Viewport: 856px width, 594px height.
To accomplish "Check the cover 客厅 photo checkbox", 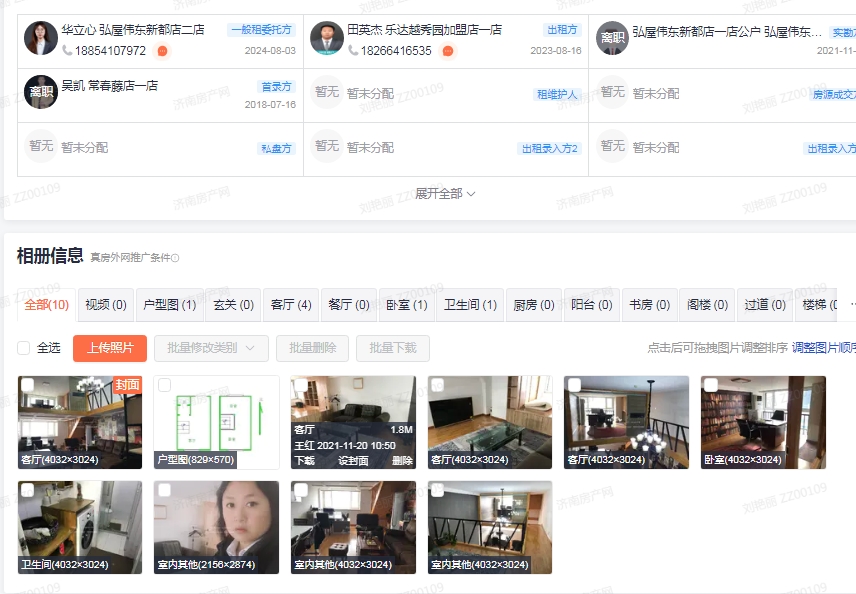I will coord(27,385).
